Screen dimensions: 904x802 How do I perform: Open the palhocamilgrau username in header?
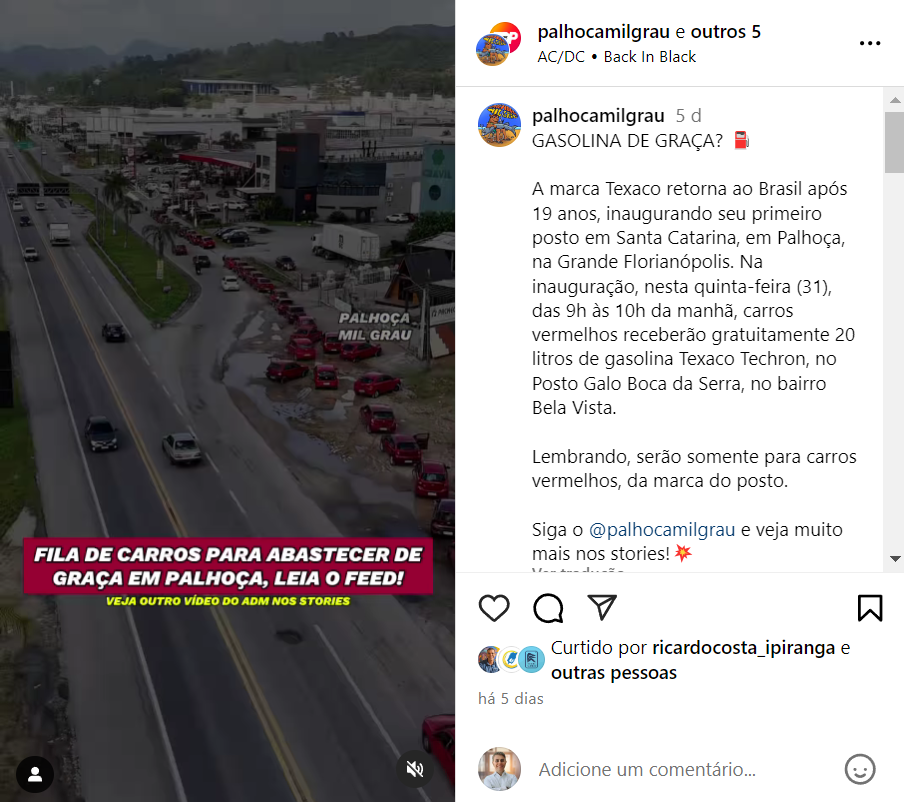click(x=604, y=32)
